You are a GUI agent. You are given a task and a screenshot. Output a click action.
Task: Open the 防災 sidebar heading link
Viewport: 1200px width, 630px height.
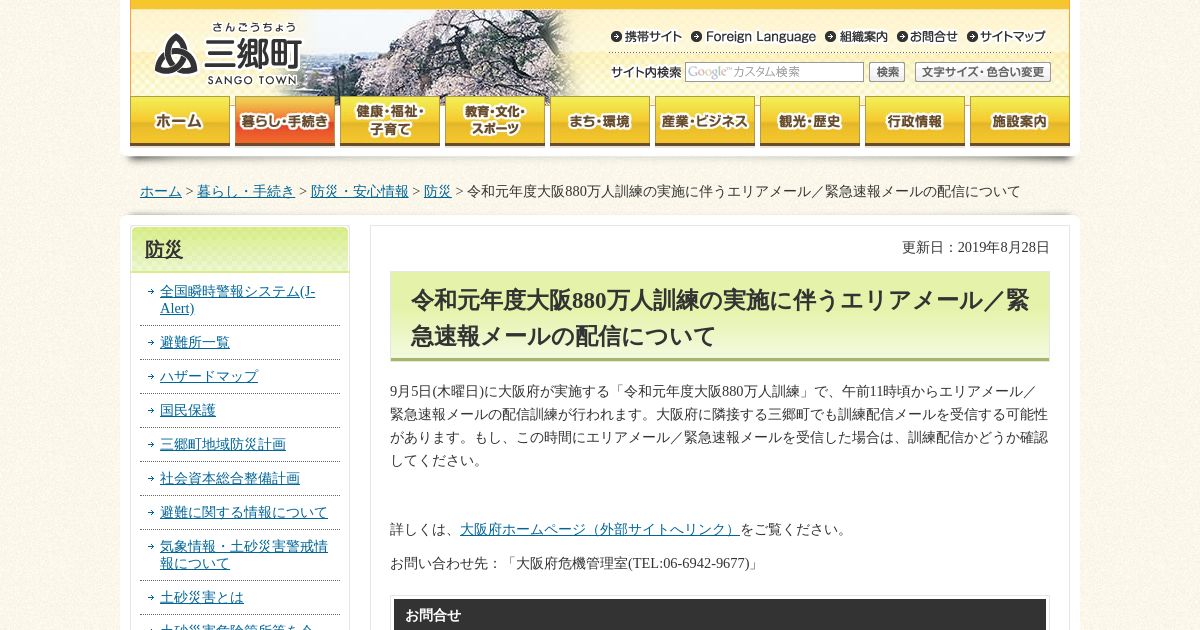(x=164, y=249)
